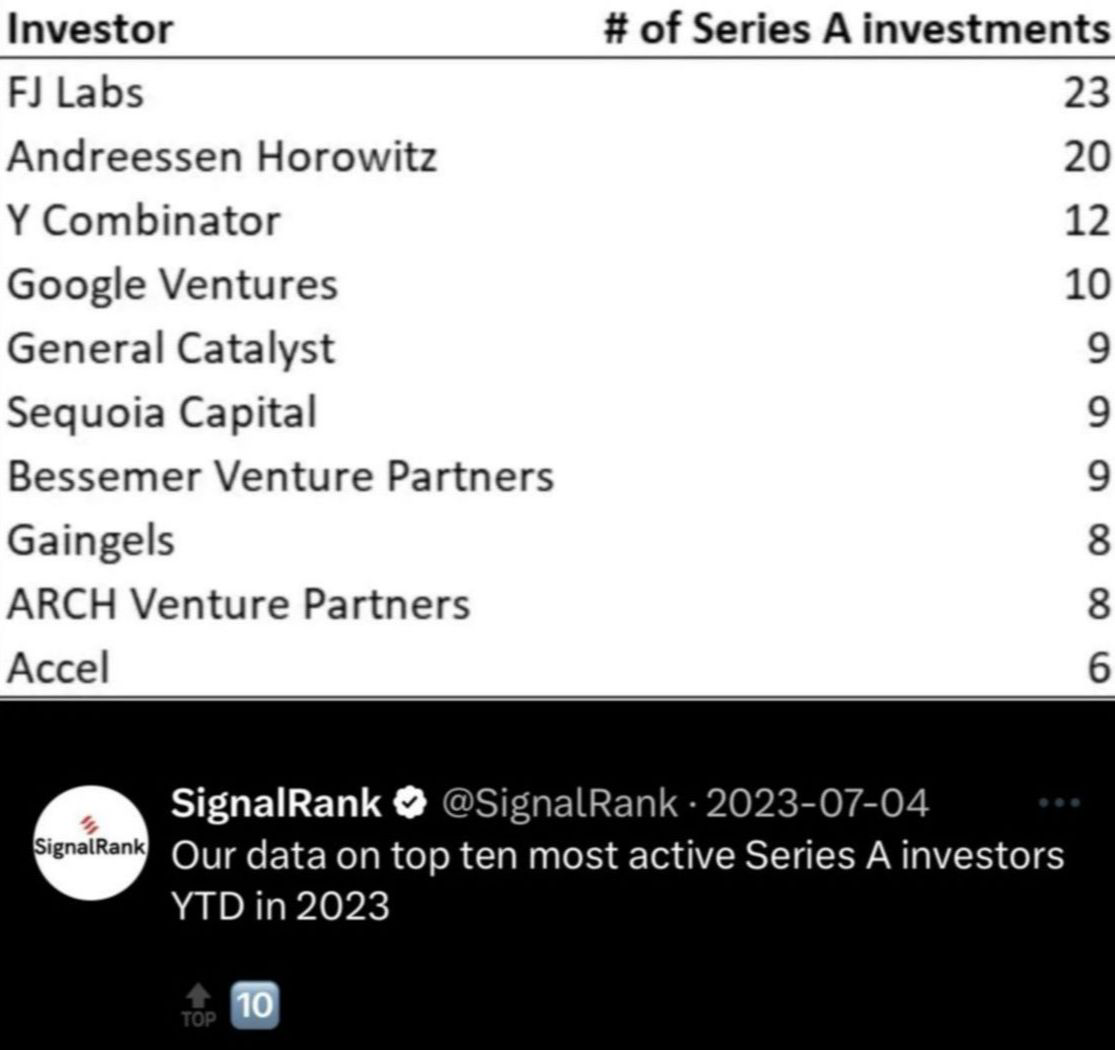Click the # of Series A investments header

(x=856, y=30)
